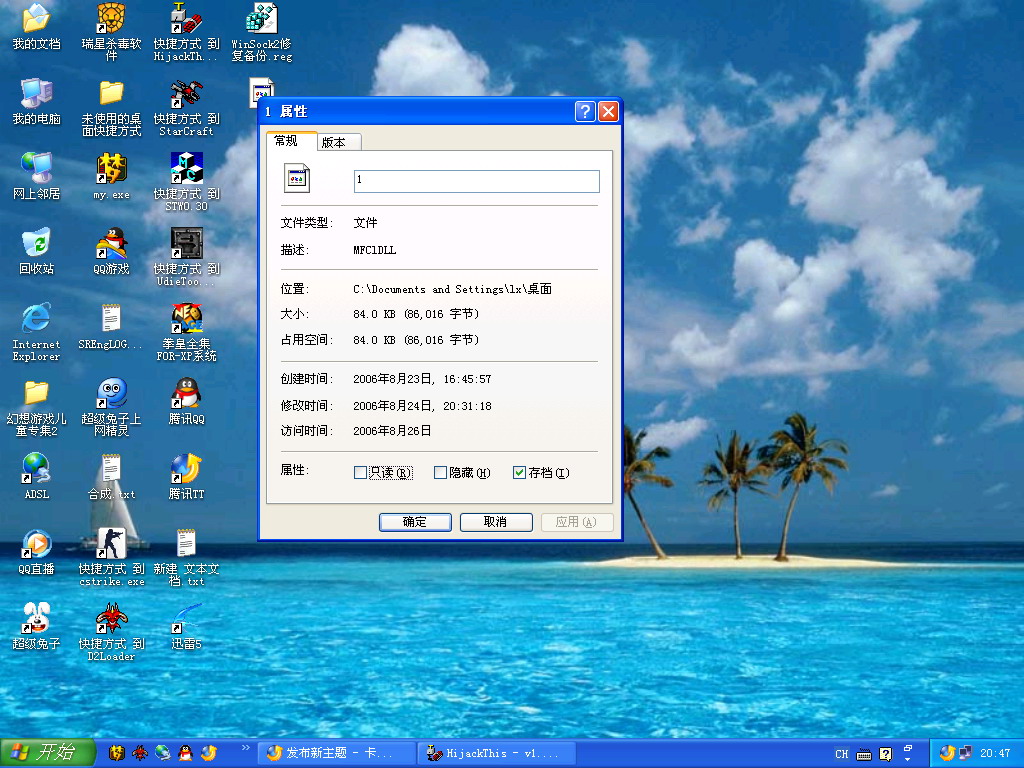
Task: Click the D2Loader shortcut icon
Action: tap(111, 618)
